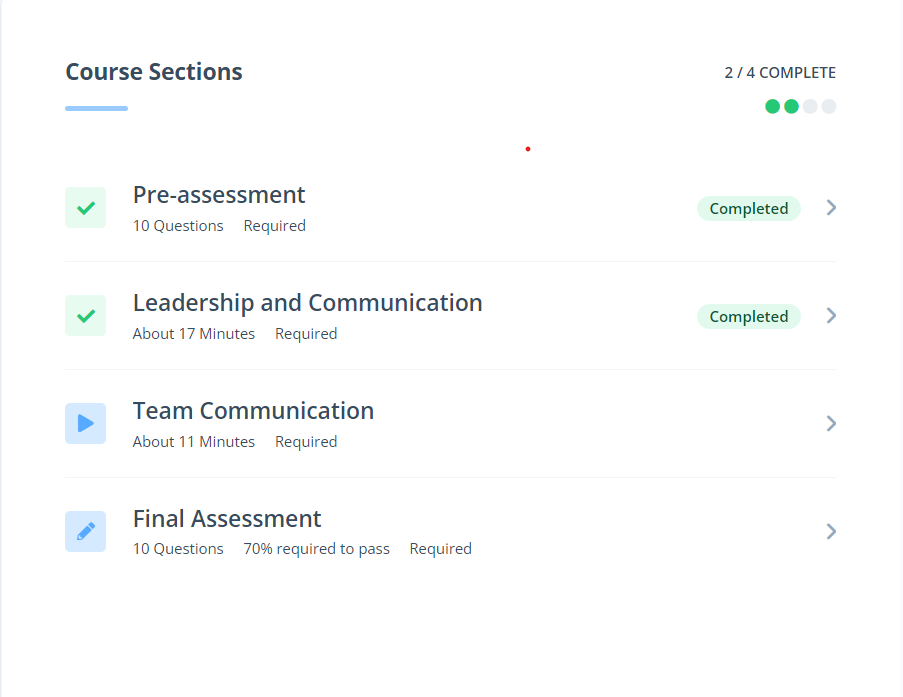Click the last gray progress dot

(x=829, y=107)
